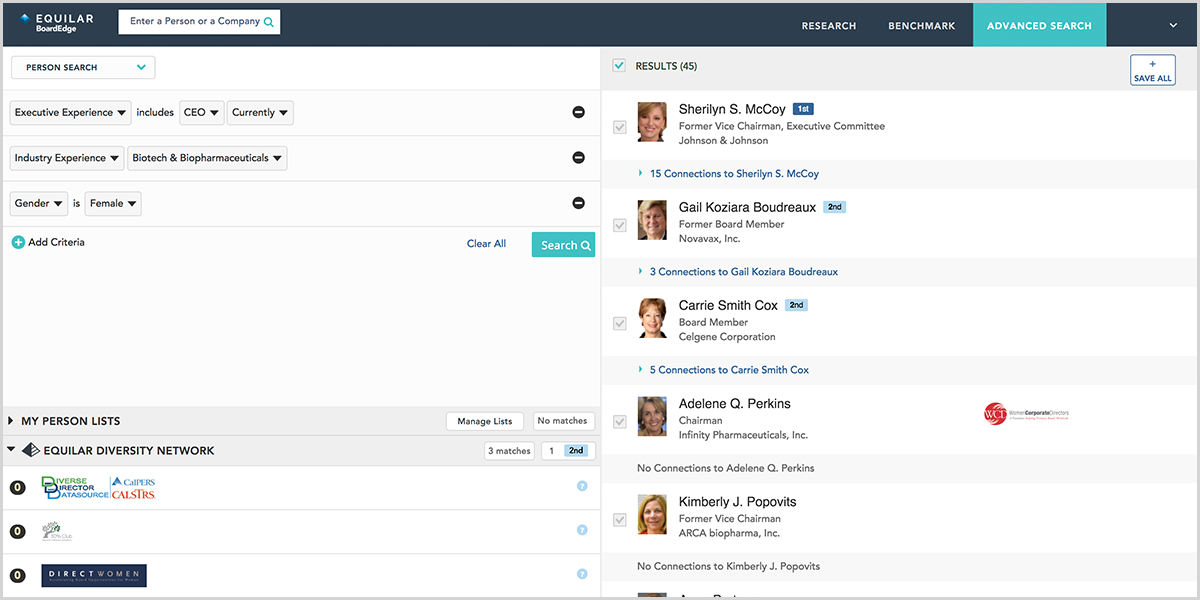Click the zero count badge beside DirectWomen
Image resolution: width=1200 pixels, height=600 pixels.
point(17,576)
